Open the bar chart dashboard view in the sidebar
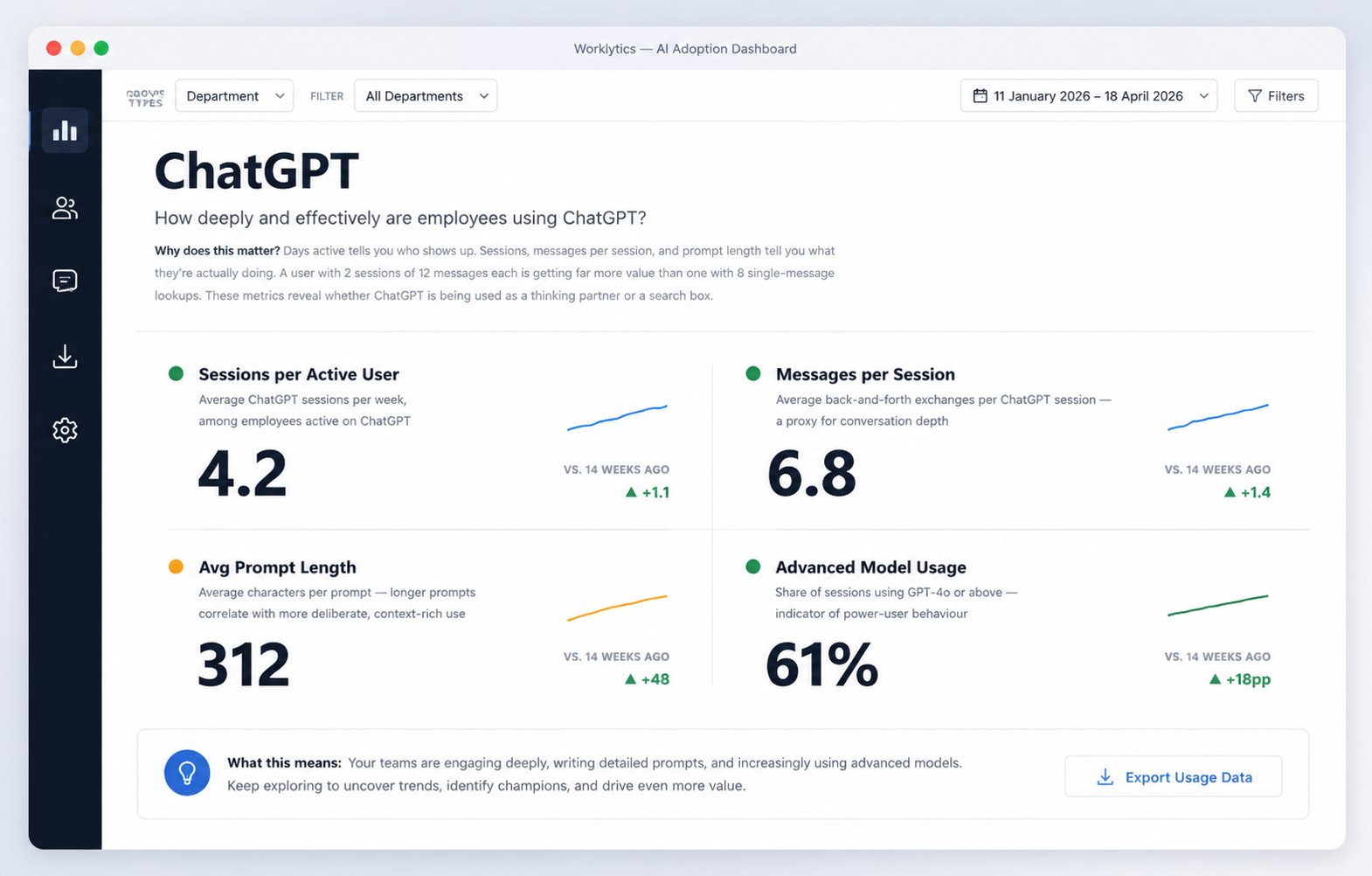The height and width of the screenshot is (876, 1372). pos(65,130)
